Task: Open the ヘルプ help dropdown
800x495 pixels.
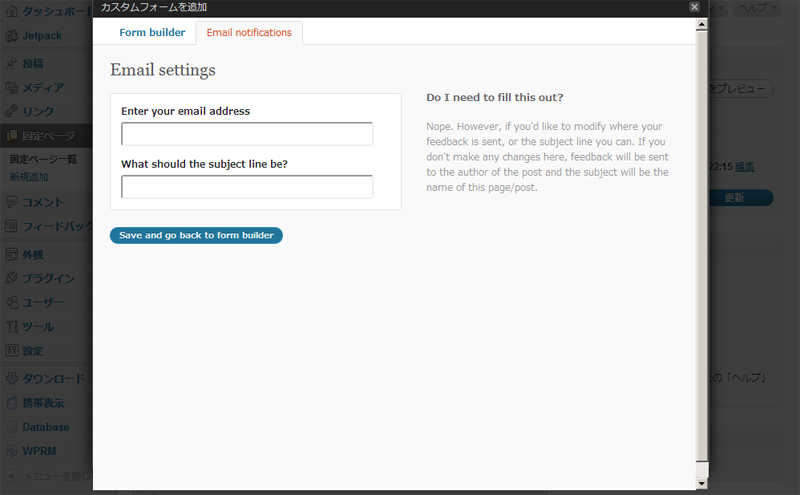Action: pos(757,8)
